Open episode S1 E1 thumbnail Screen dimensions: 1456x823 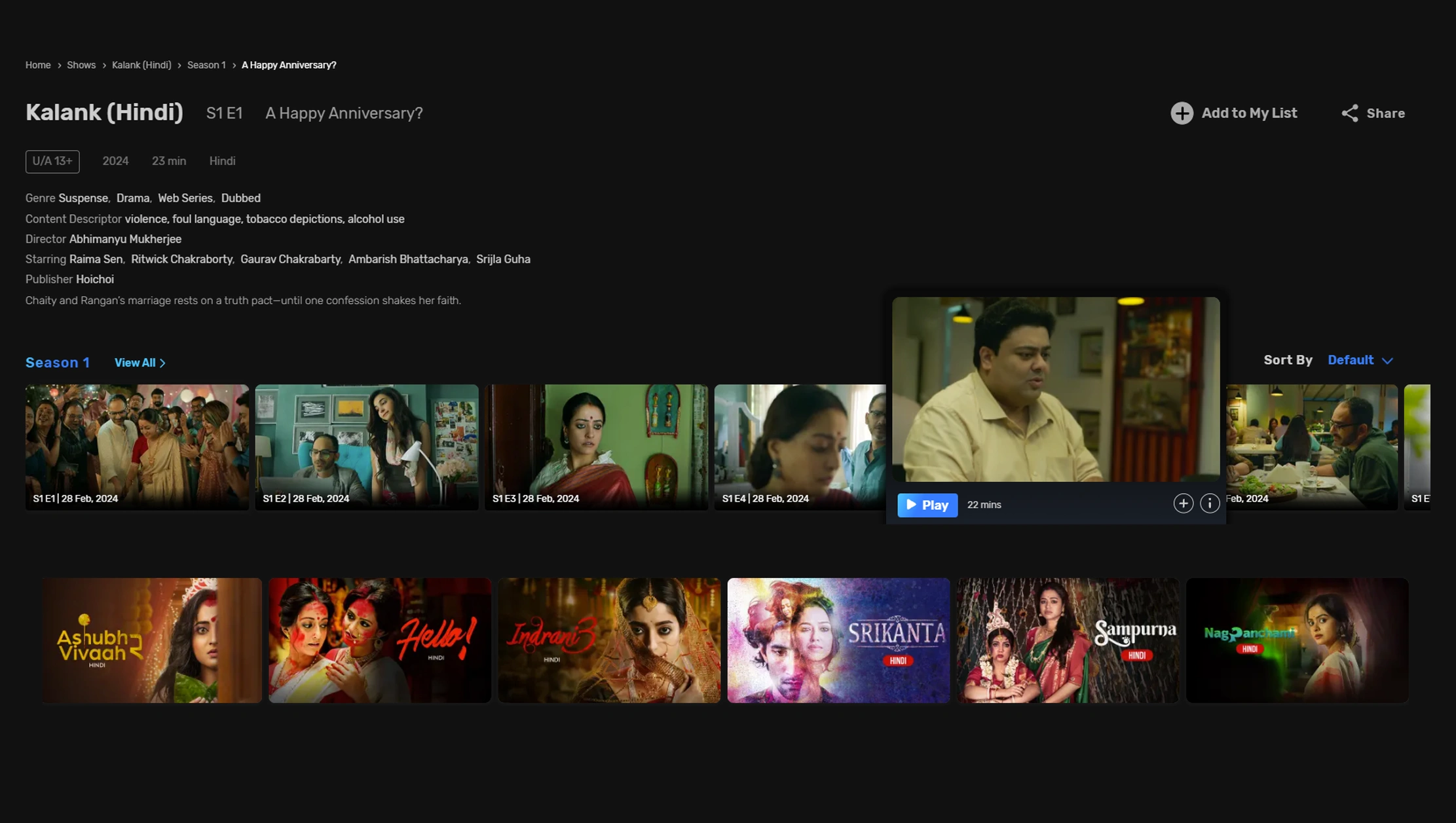coord(137,447)
